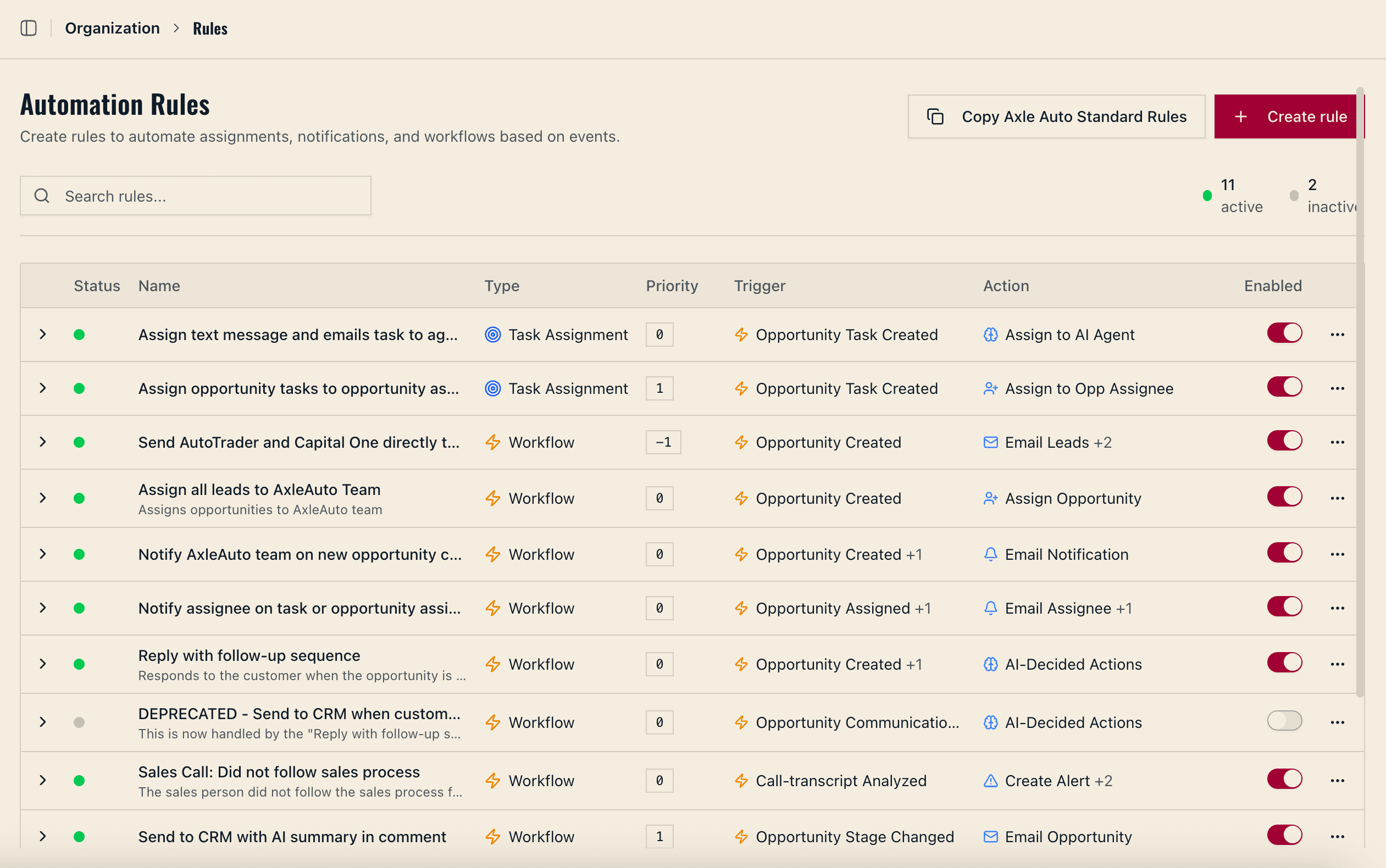Click Copy Axle Auto Standard Rules button
Viewport: 1386px width, 868px height.
coord(1056,116)
